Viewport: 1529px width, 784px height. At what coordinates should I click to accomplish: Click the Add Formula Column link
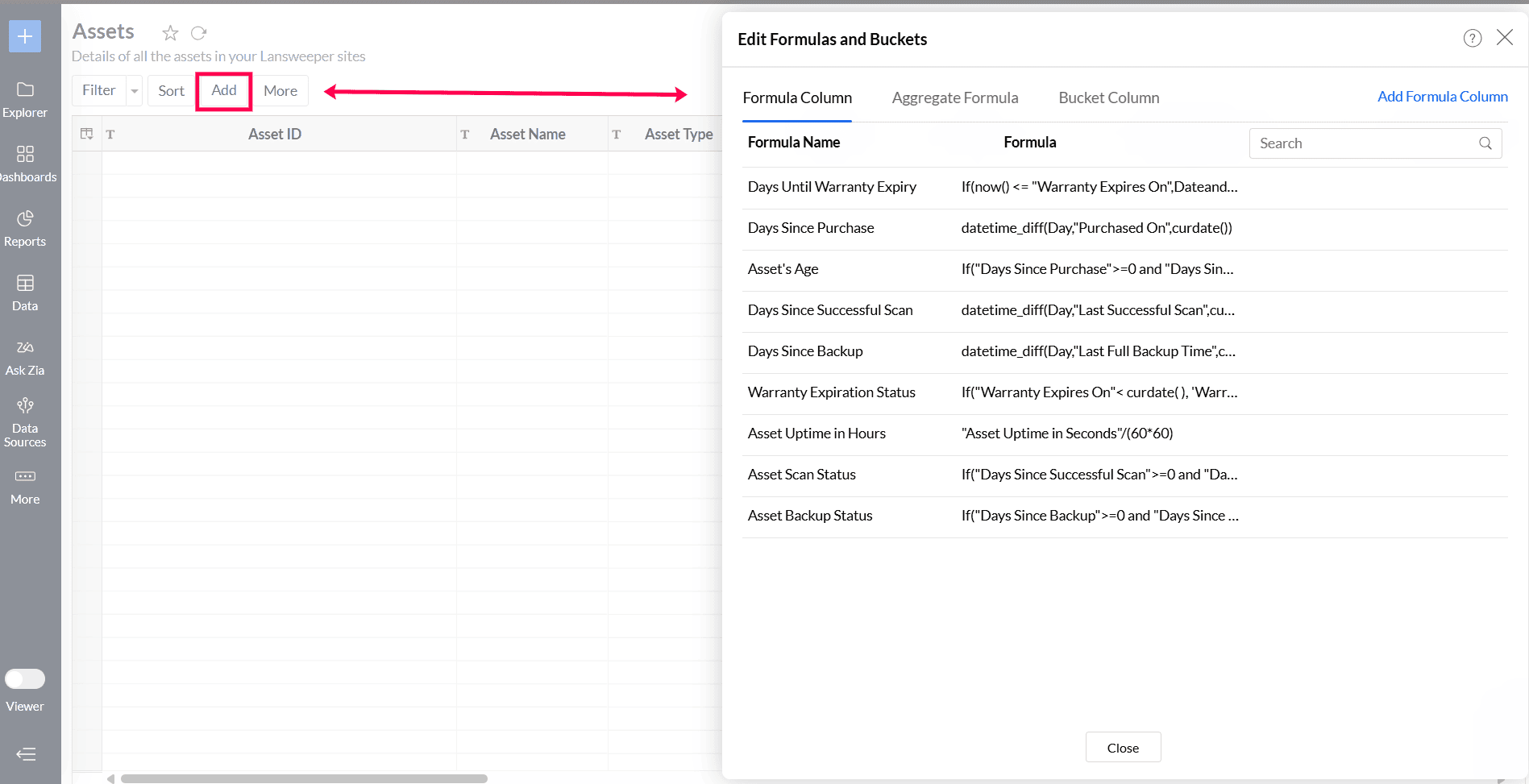pyautogui.click(x=1442, y=97)
